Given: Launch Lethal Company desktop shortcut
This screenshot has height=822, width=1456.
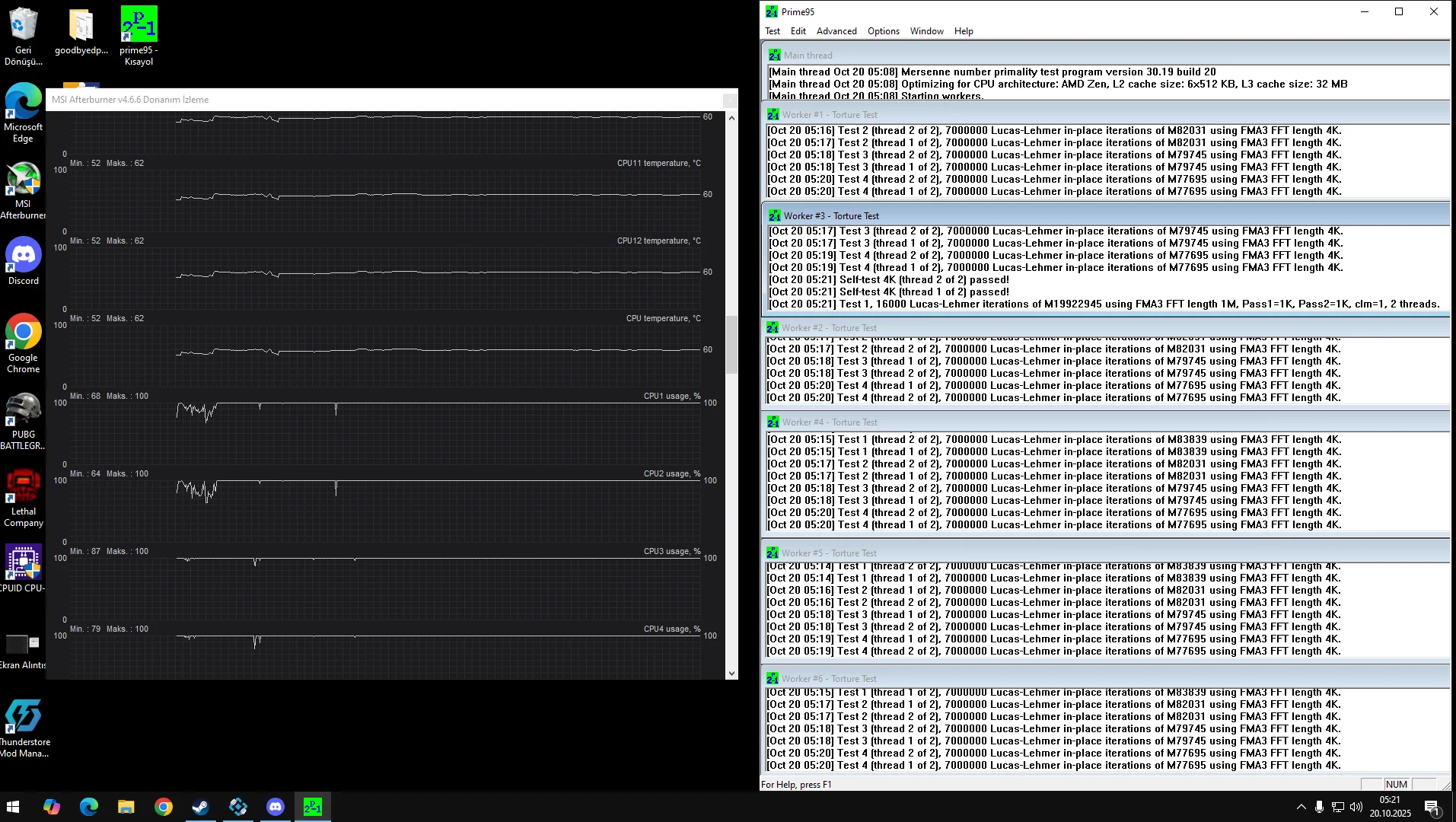Looking at the screenshot, I should pos(23,498).
